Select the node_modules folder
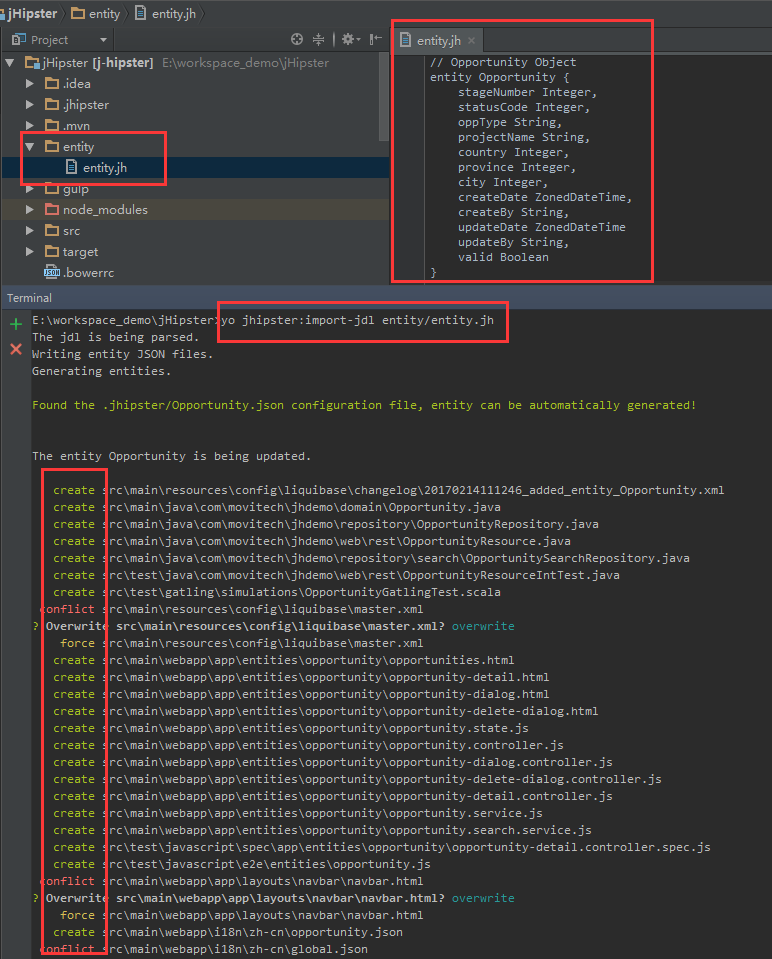This screenshot has height=959, width=772. [x=104, y=210]
